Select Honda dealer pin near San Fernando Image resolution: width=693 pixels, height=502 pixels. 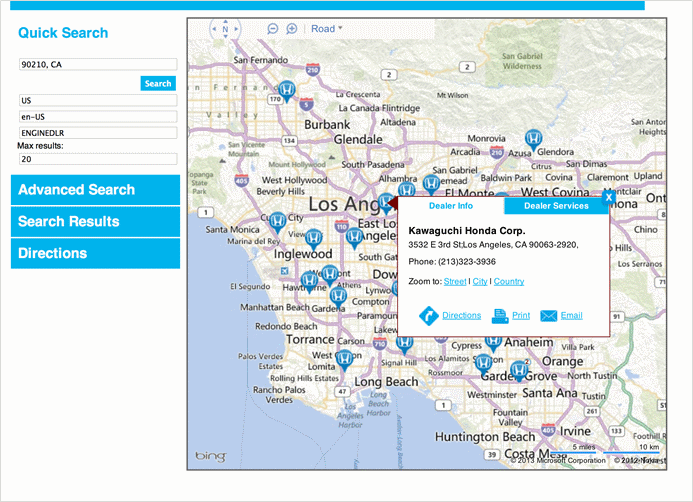pyautogui.click(x=285, y=91)
